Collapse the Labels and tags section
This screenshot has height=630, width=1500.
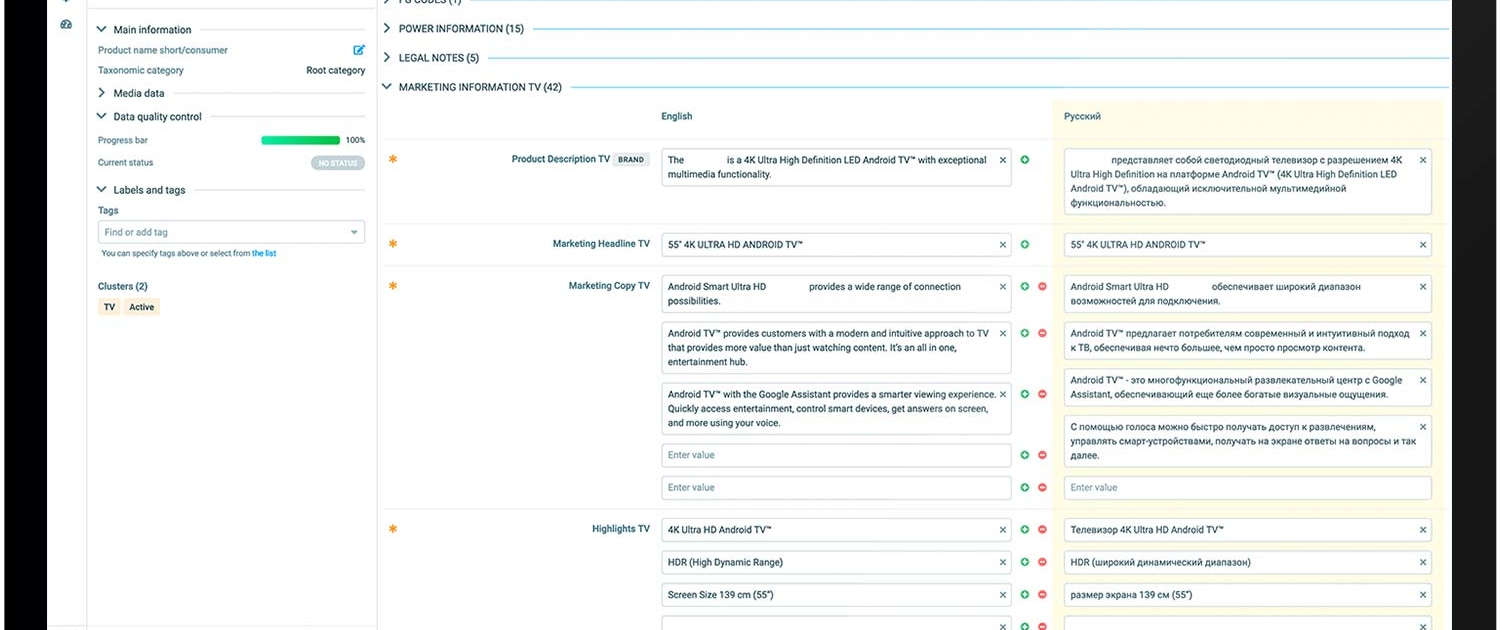coord(101,190)
